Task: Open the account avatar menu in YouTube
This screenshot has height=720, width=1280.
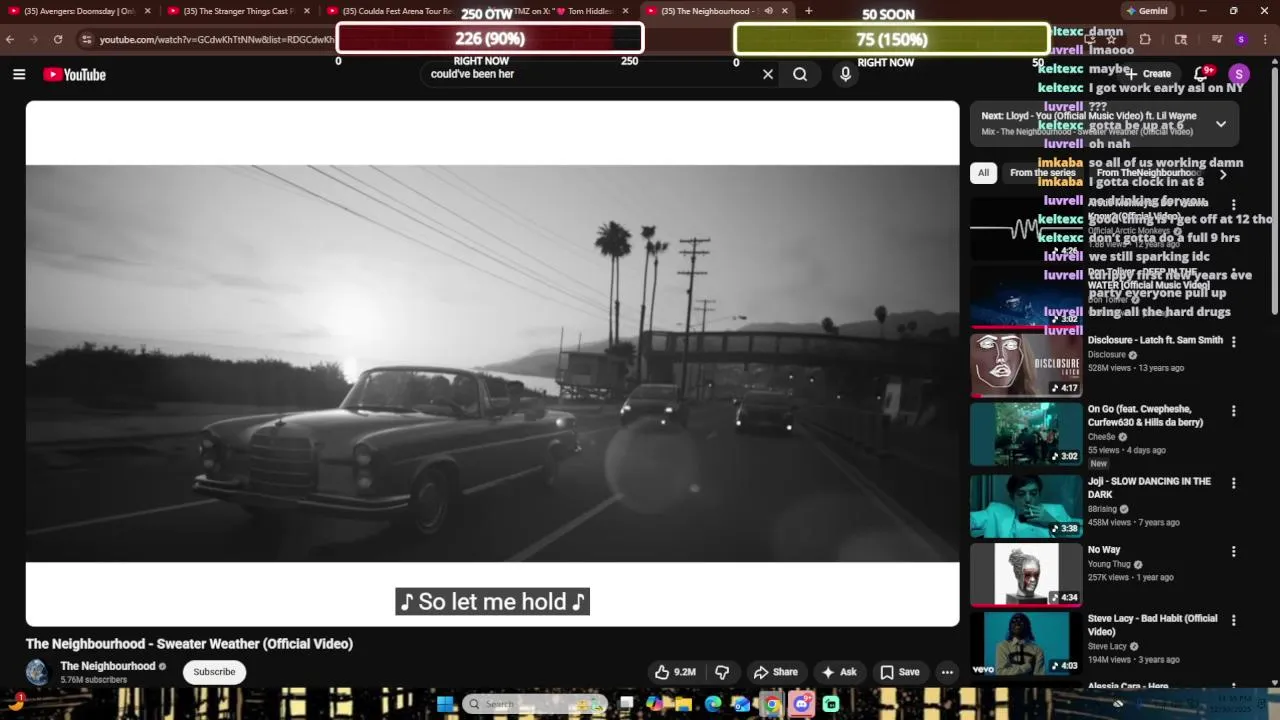Action: tap(1239, 74)
